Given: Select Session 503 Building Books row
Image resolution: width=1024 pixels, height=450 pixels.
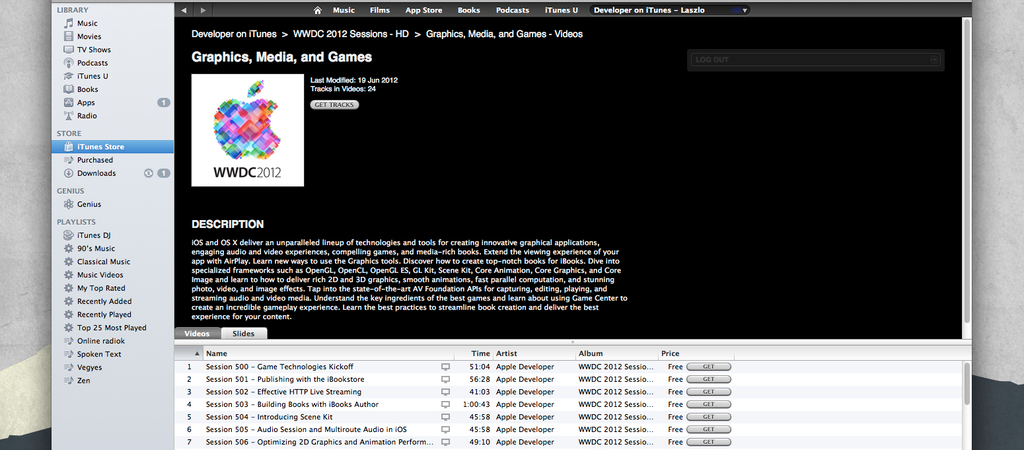Looking at the screenshot, I should coord(568,404).
